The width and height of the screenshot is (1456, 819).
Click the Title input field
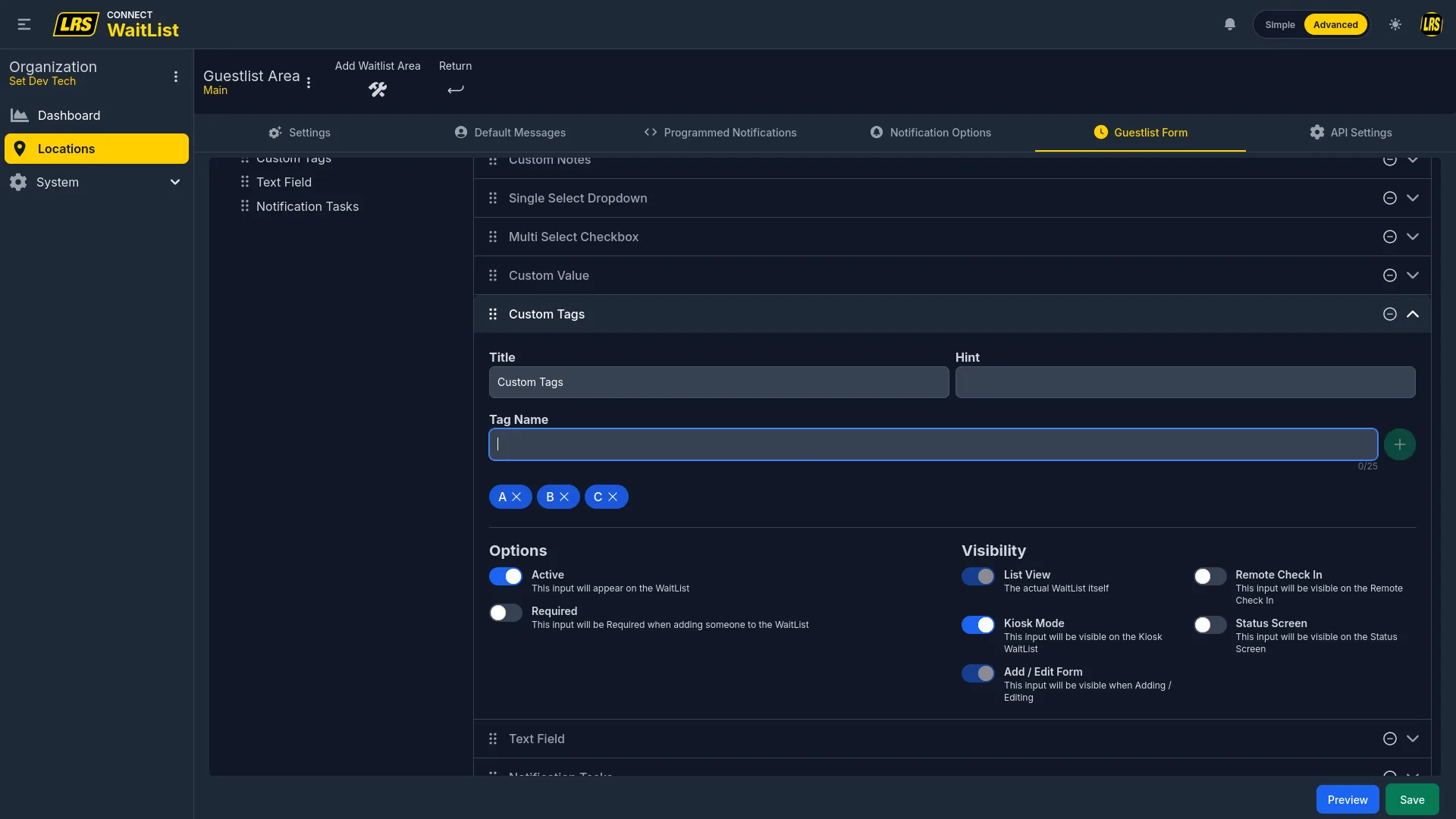pyautogui.click(x=719, y=382)
